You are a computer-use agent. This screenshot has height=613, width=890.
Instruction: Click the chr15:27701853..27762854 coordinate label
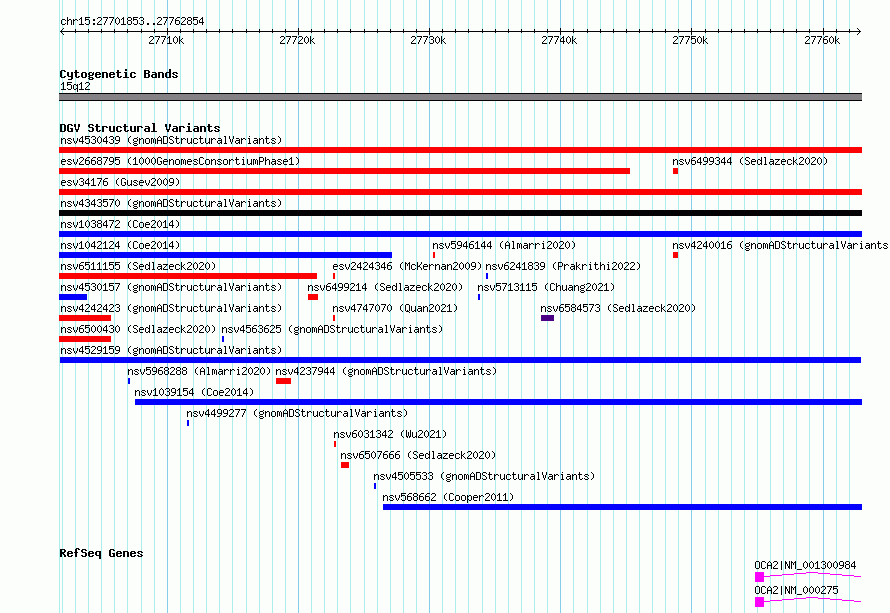132,21
